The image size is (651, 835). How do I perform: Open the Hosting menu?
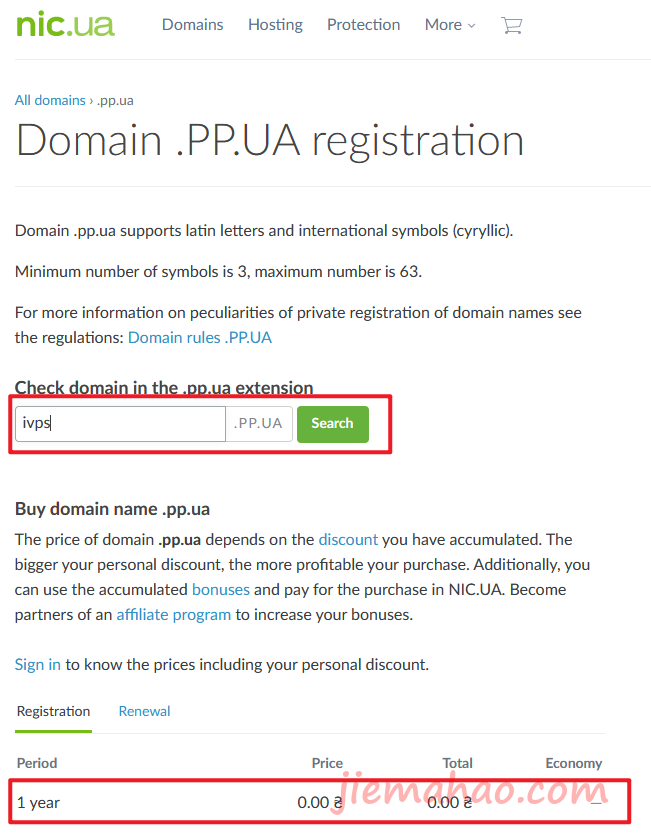click(275, 24)
